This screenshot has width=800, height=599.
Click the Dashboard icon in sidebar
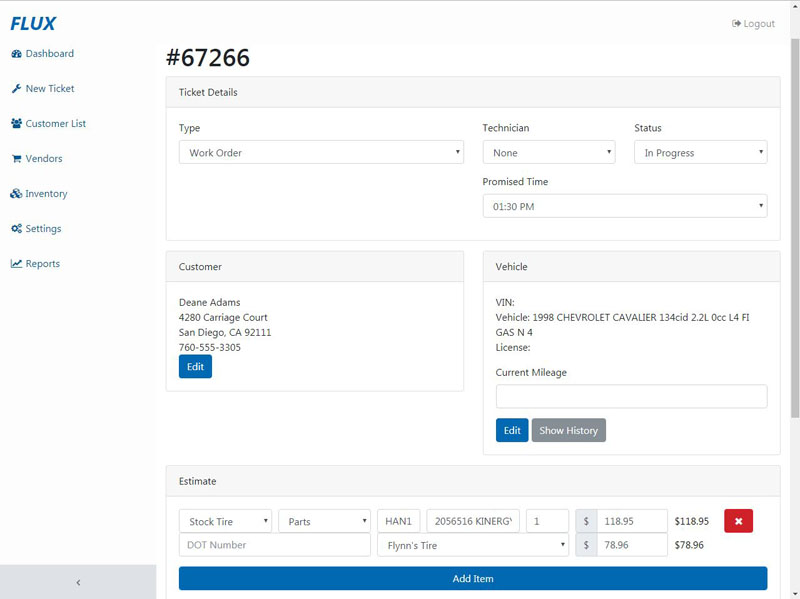(x=16, y=54)
